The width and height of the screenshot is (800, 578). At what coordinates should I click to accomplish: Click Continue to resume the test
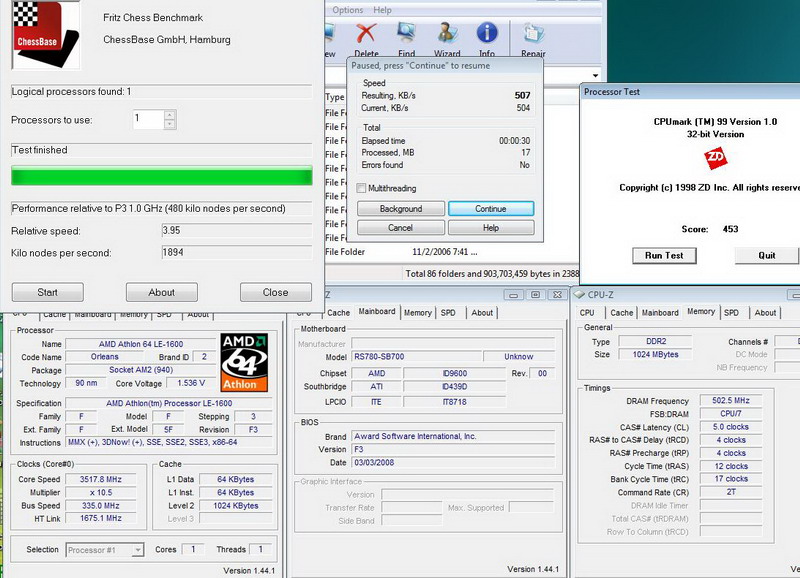click(491, 209)
